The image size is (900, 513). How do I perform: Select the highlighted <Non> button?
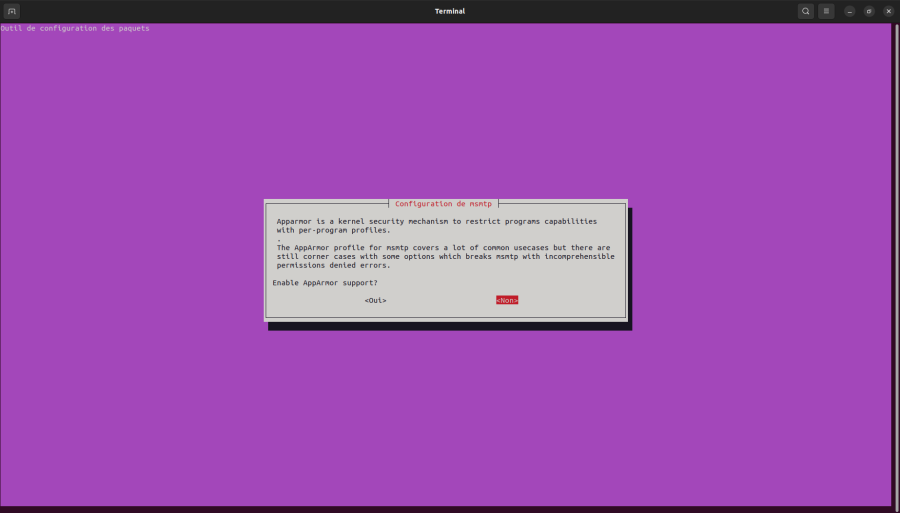[x=507, y=300]
